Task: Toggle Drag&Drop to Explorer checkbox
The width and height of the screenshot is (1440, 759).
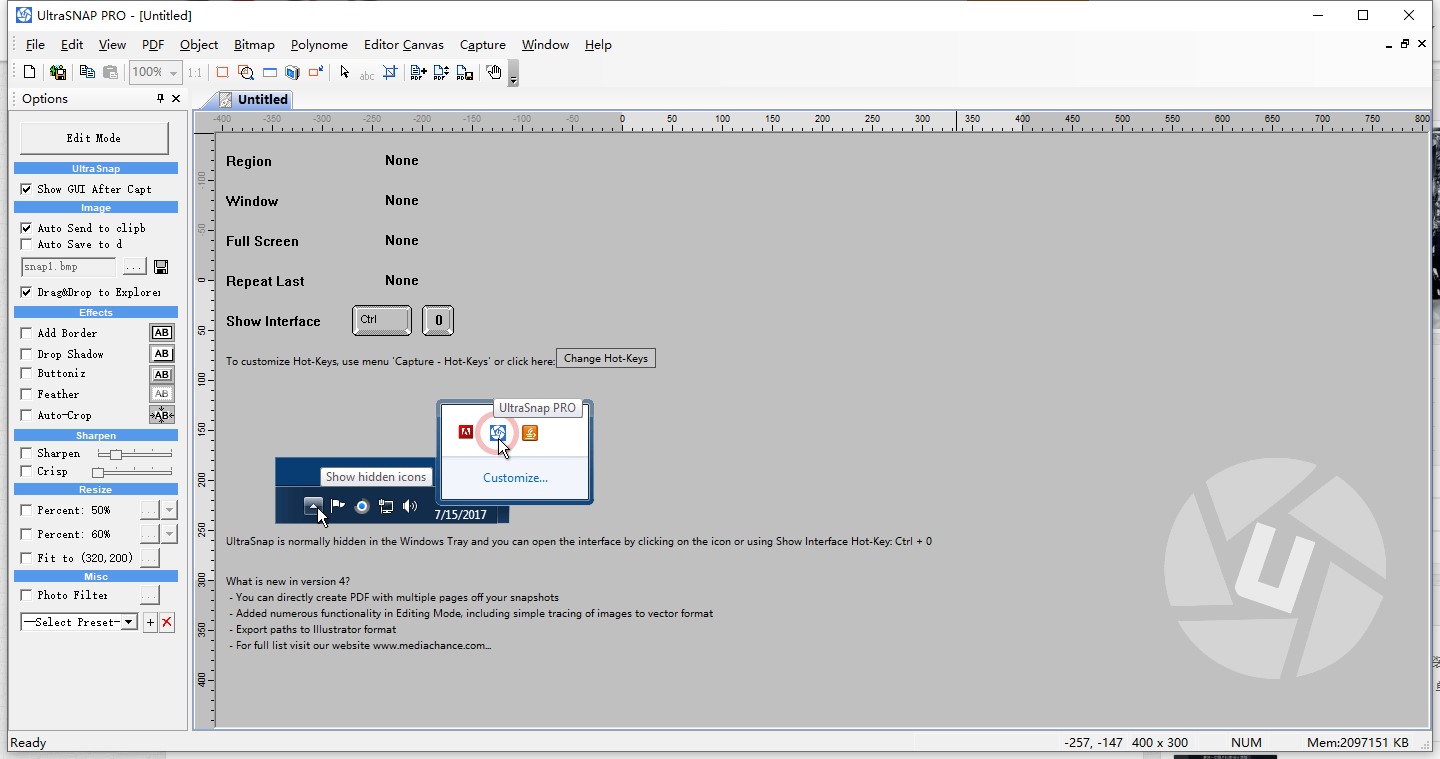Action: click(x=27, y=292)
